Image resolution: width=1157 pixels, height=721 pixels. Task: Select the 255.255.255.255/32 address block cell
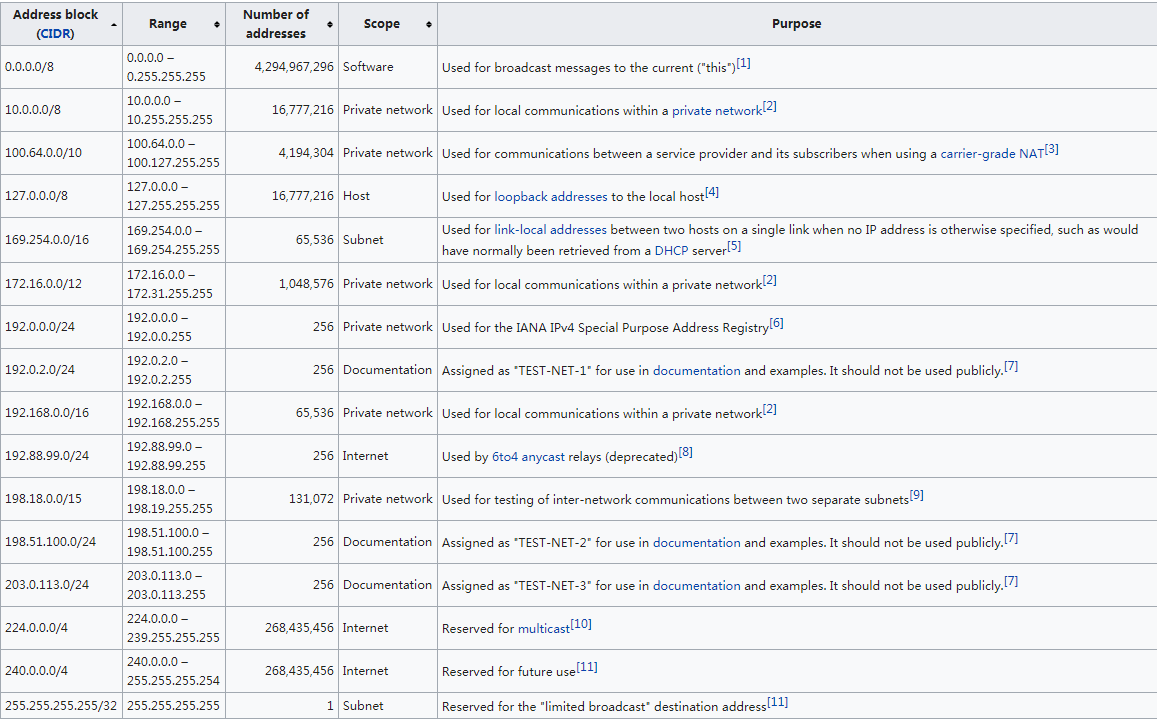coord(61,706)
